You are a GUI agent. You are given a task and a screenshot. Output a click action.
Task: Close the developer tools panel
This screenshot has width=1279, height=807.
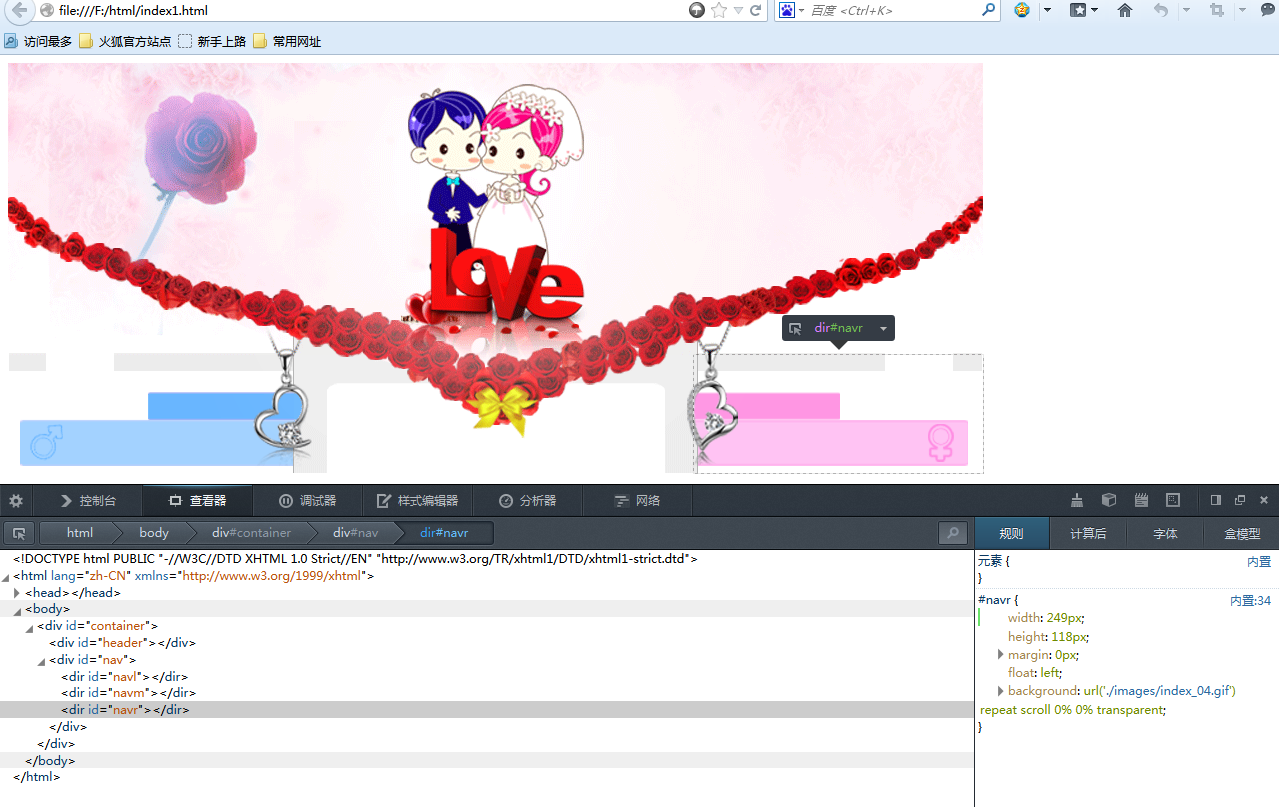click(1264, 500)
